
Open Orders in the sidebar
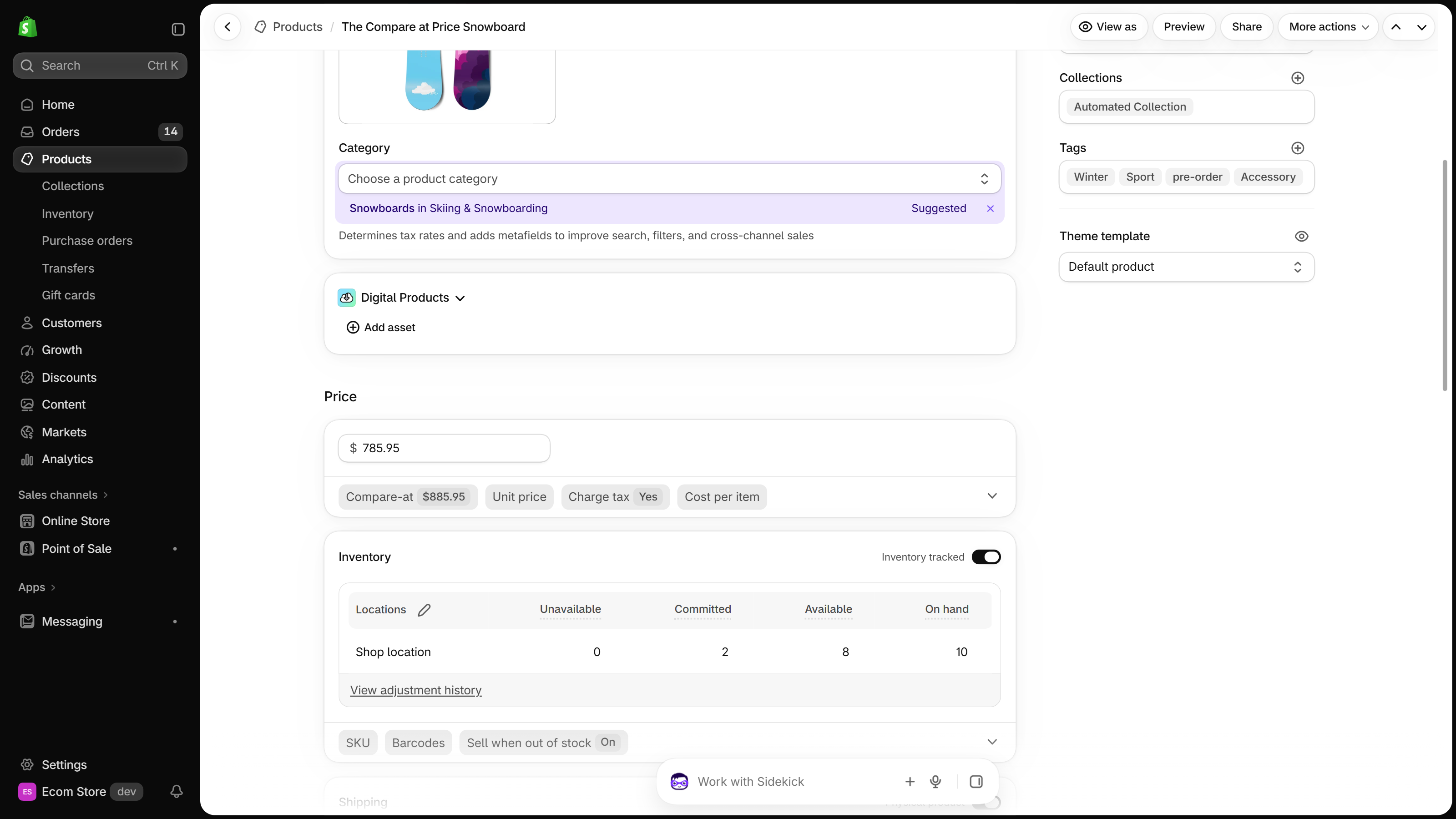pyautogui.click(x=100, y=131)
